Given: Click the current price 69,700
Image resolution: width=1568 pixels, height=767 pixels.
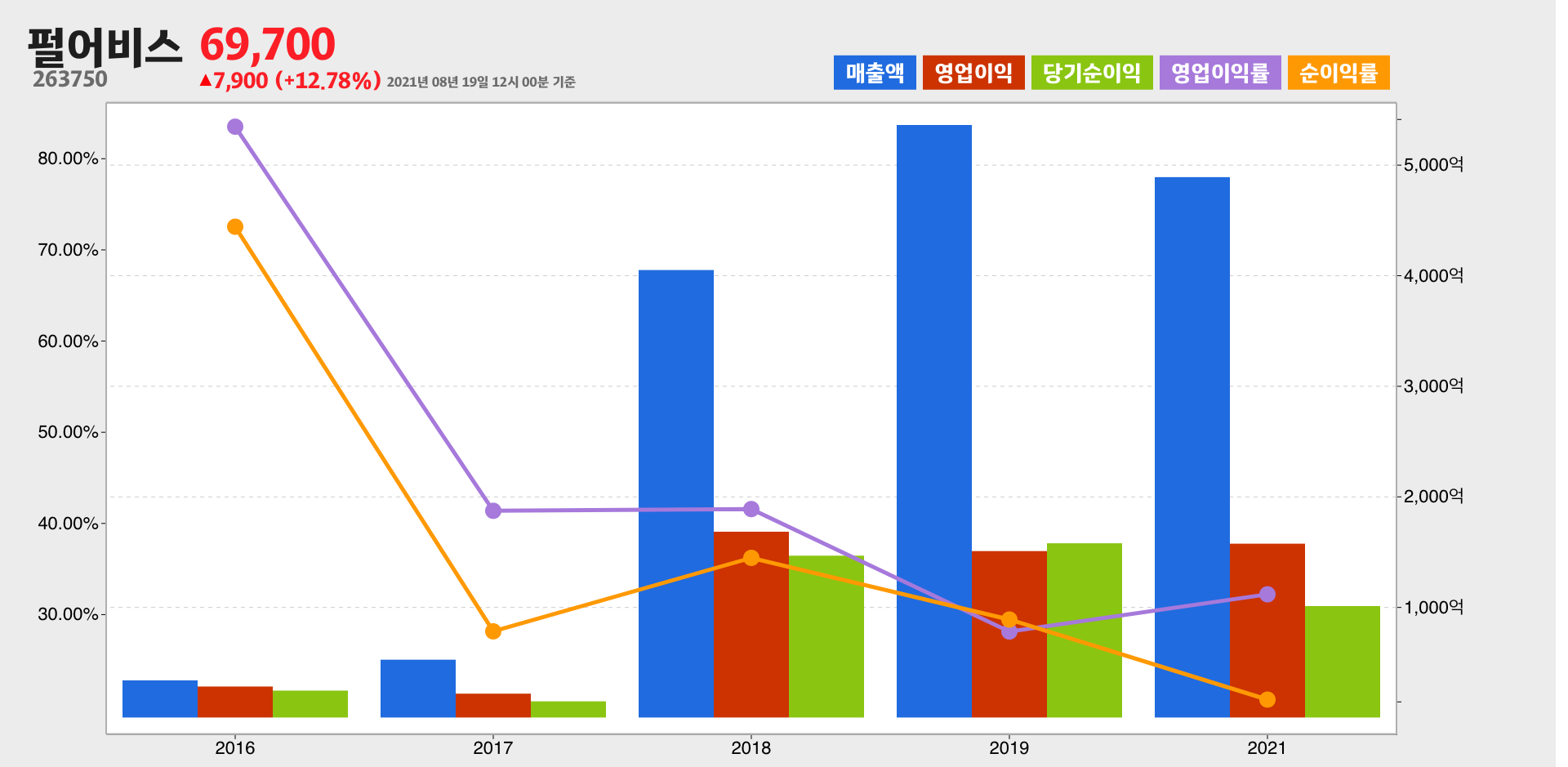Looking at the screenshot, I should click(x=267, y=45).
